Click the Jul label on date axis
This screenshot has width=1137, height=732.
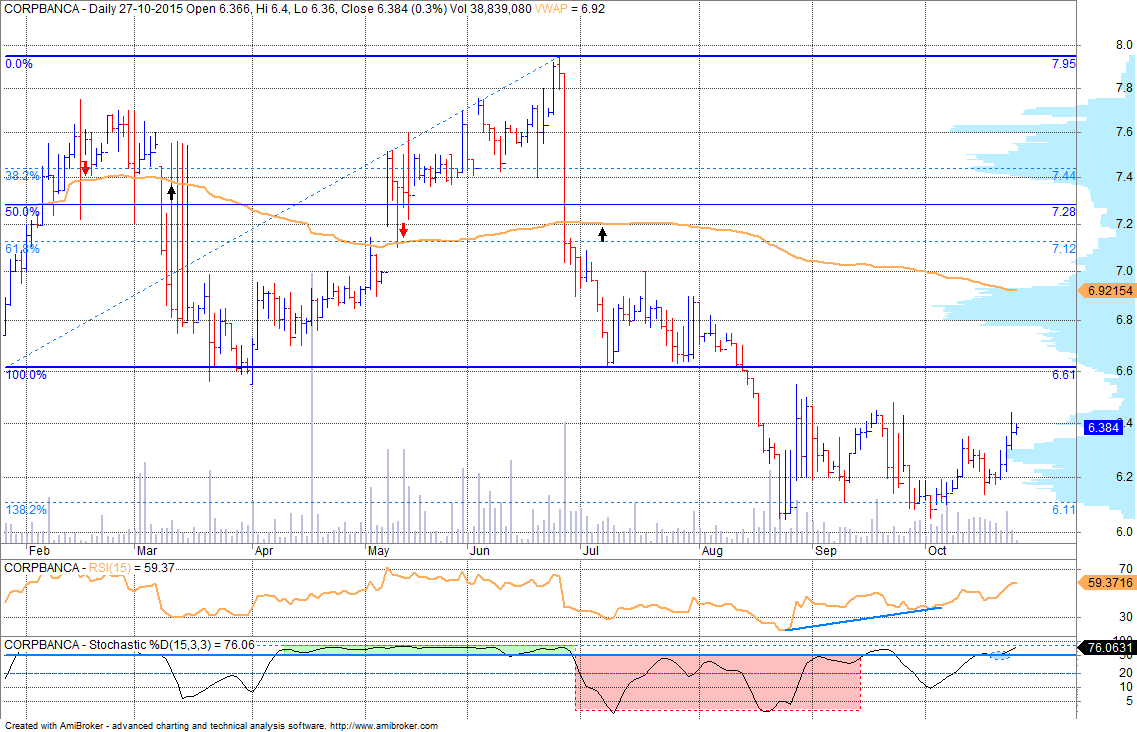[x=590, y=551]
